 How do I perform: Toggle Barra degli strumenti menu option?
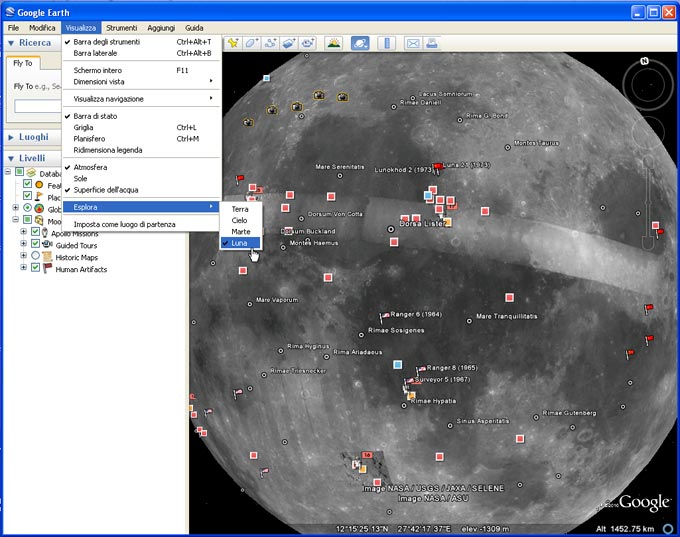click(x=141, y=42)
